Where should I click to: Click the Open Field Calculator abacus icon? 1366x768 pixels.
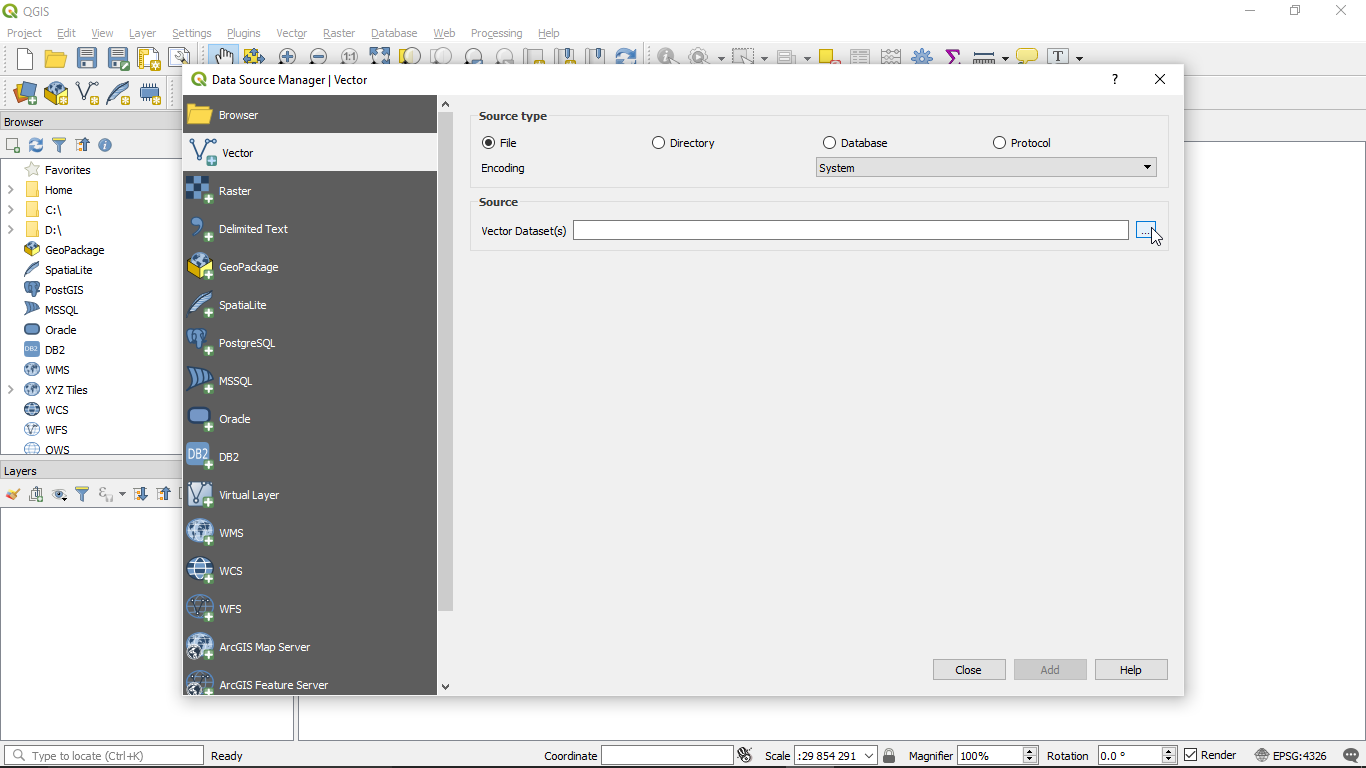pos(891,58)
